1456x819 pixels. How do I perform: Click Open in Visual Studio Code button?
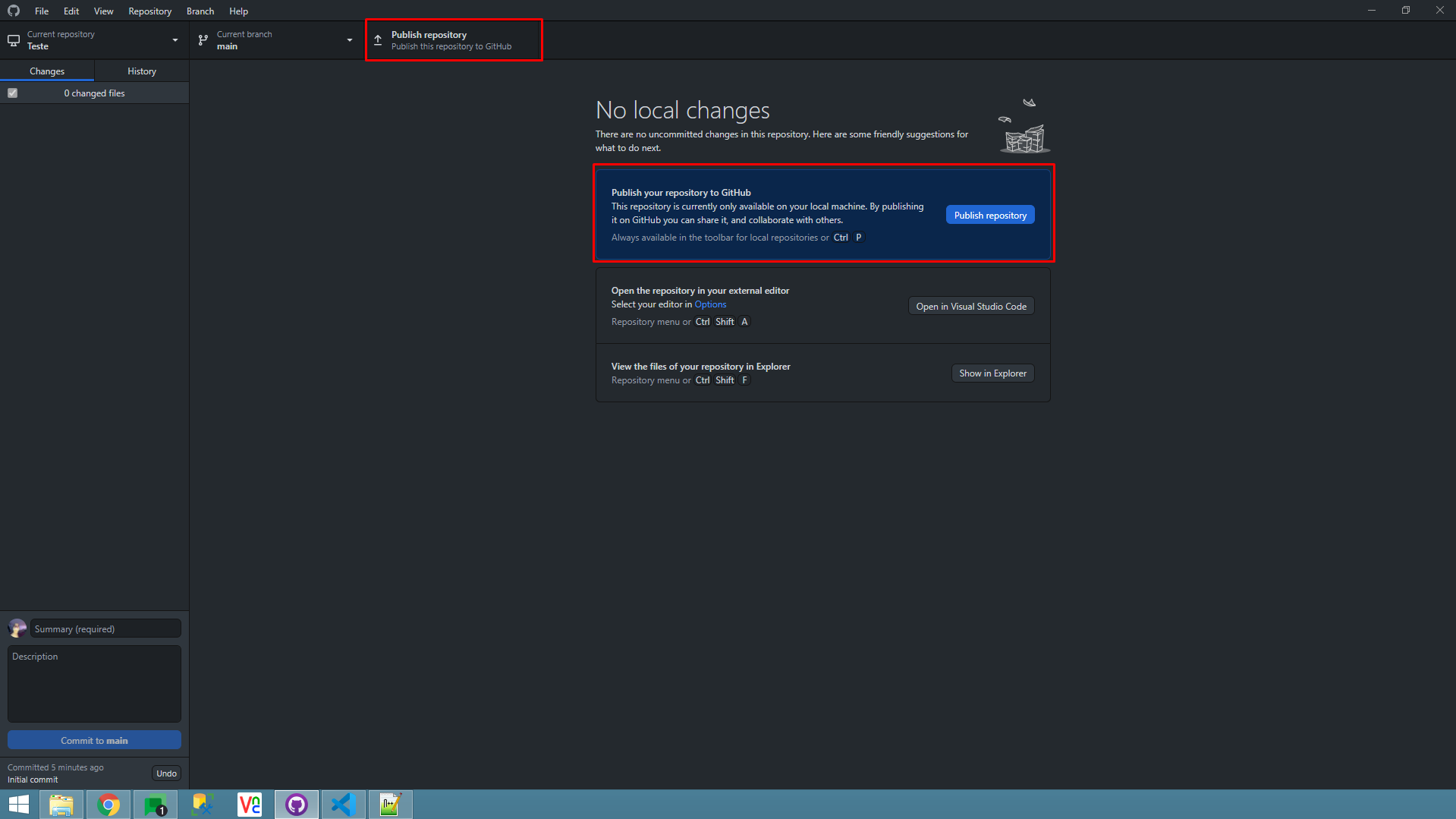pyautogui.click(x=971, y=306)
